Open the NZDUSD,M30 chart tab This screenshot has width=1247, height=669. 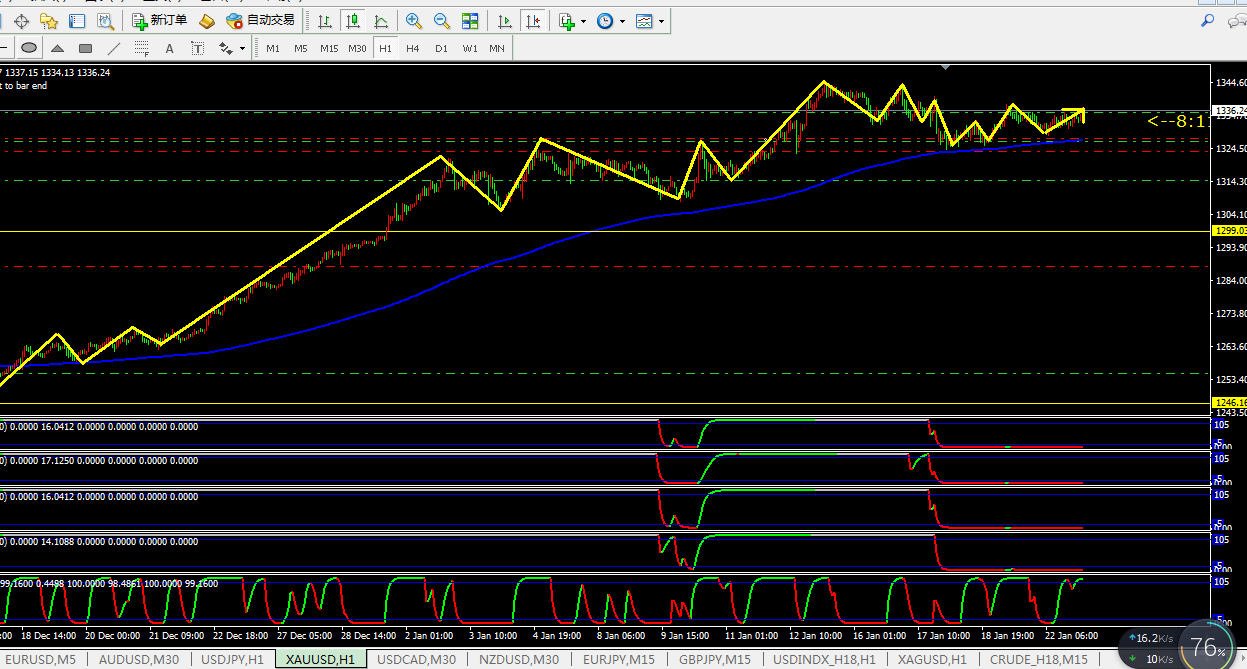click(519, 660)
